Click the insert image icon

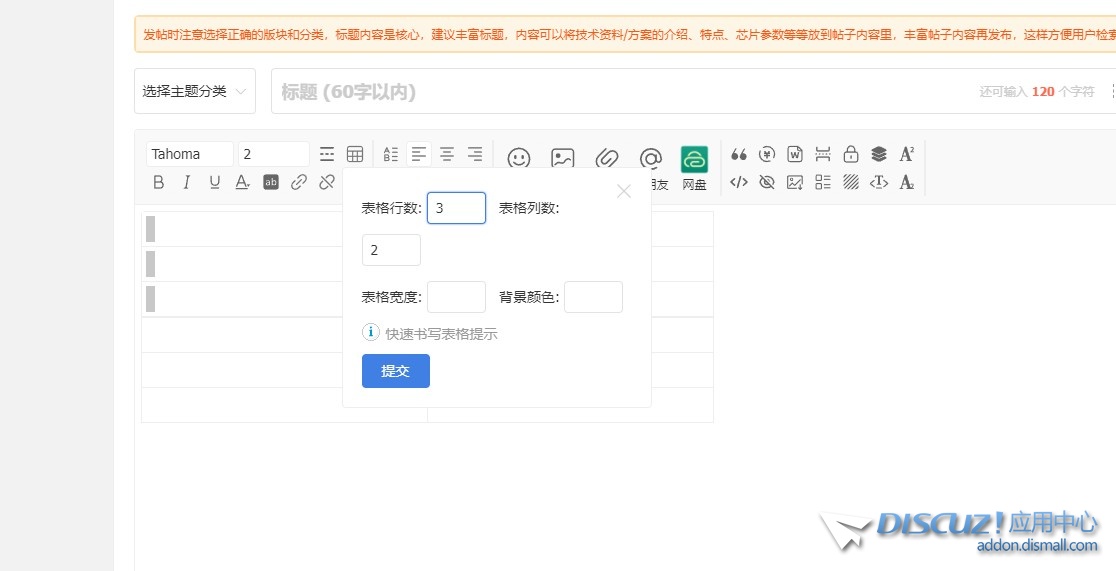click(x=563, y=158)
